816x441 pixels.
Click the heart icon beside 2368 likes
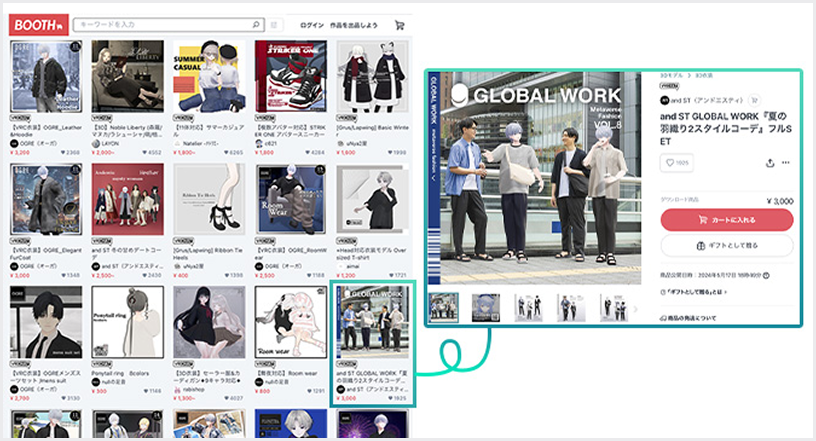[x=63, y=153]
